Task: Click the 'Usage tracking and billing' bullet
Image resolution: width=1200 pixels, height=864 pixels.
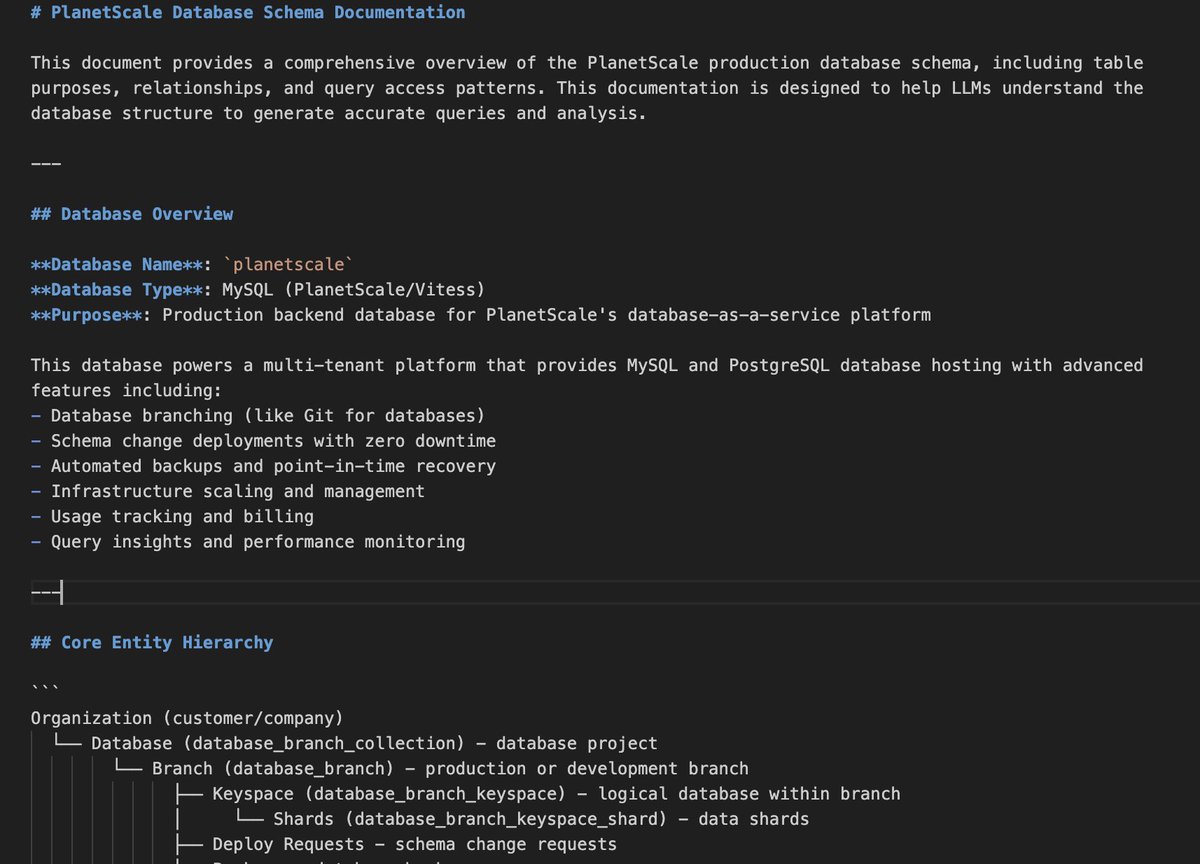Action: click(x=172, y=517)
